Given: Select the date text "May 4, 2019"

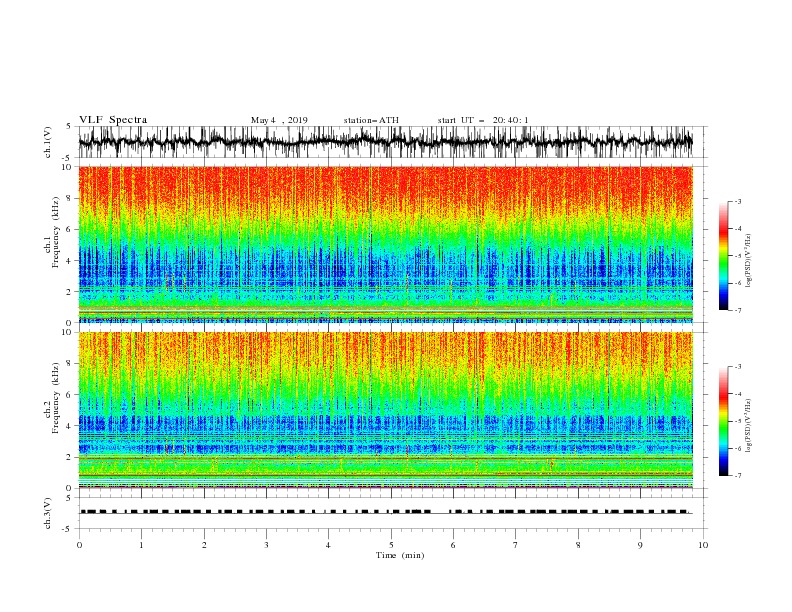Looking at the screenshot, I should coord(279,120).
